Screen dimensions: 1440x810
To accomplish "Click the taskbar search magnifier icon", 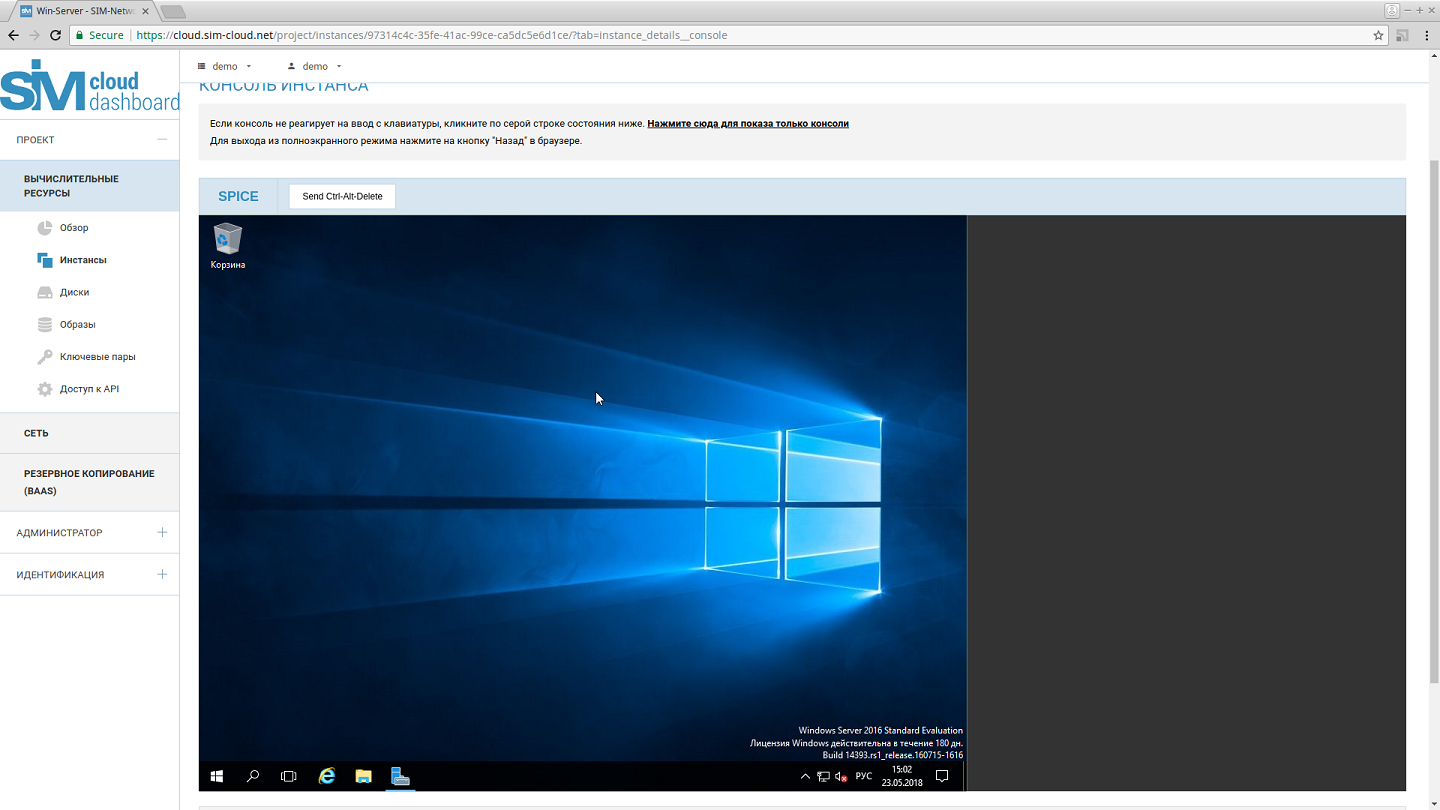I will (x=253, y=776).
